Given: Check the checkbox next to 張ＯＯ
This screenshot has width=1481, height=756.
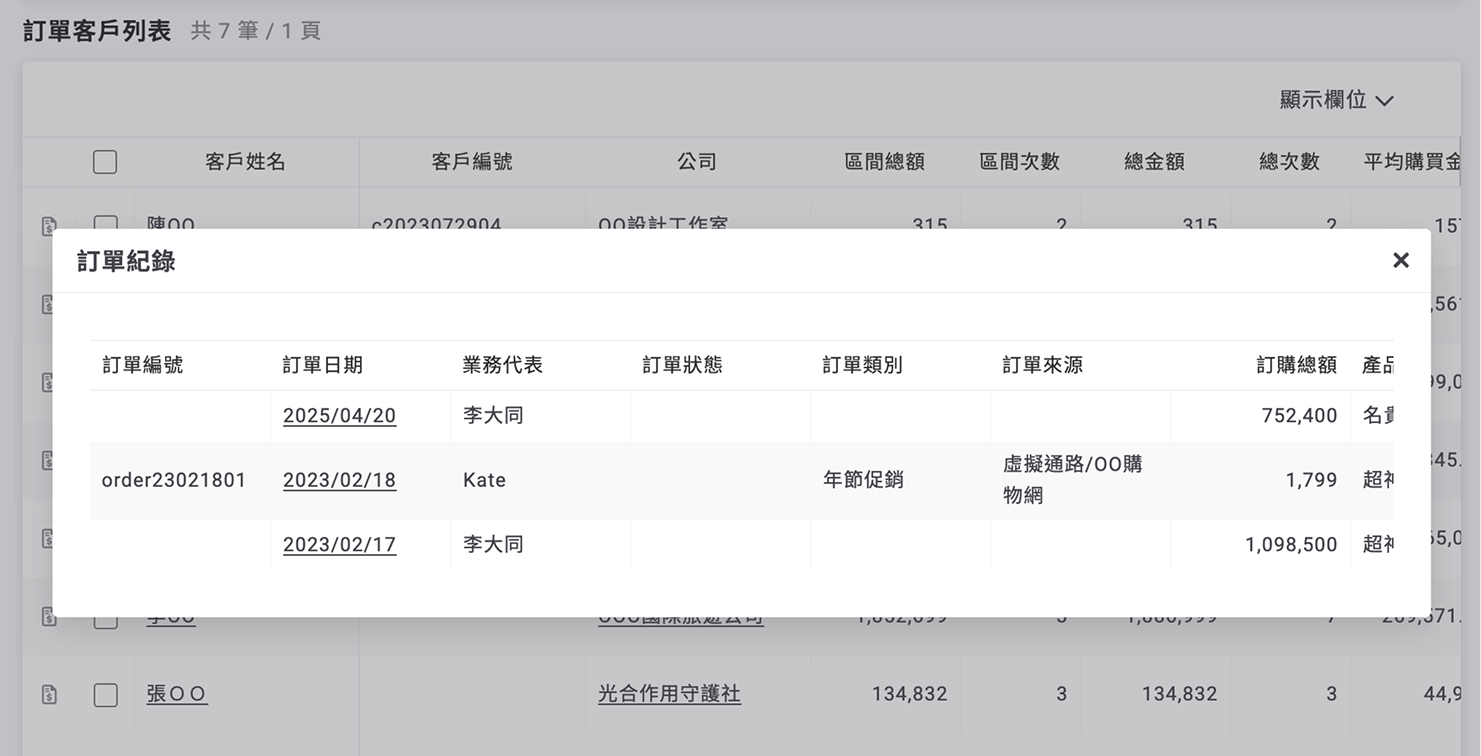Looking at the screenshot, I should pos(105,693).
